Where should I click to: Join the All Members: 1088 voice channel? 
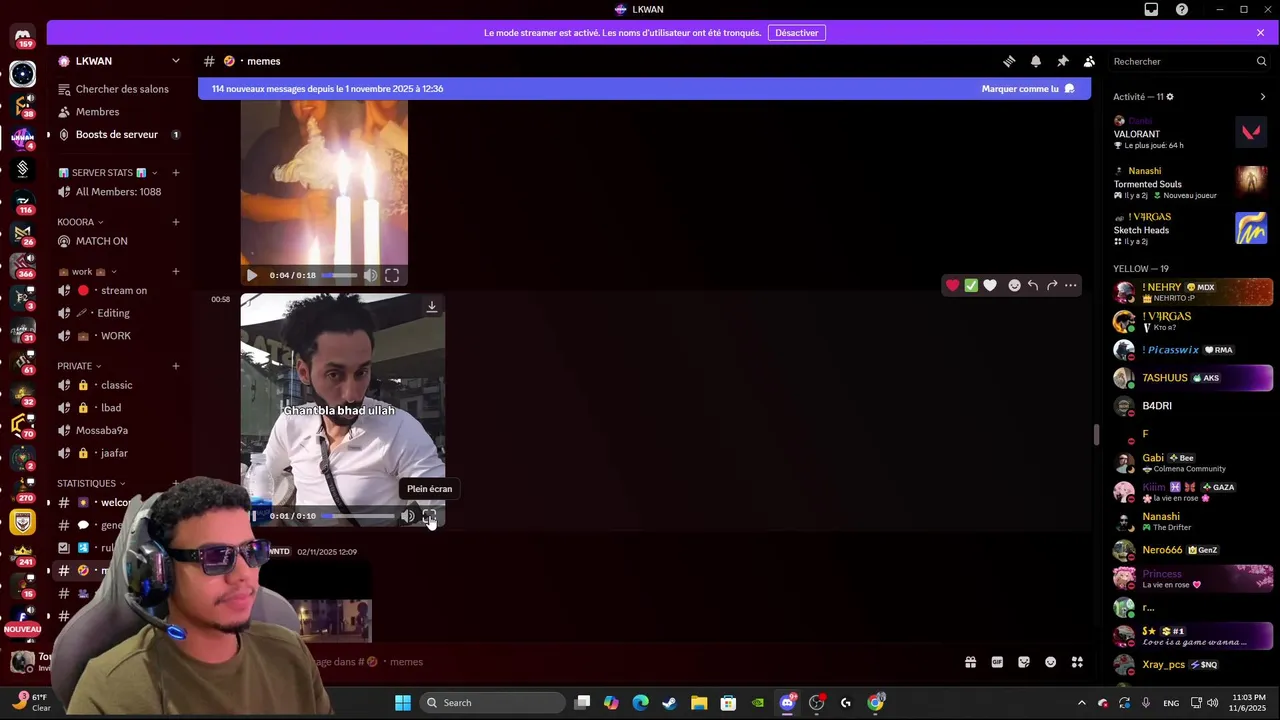pos(120,192)
